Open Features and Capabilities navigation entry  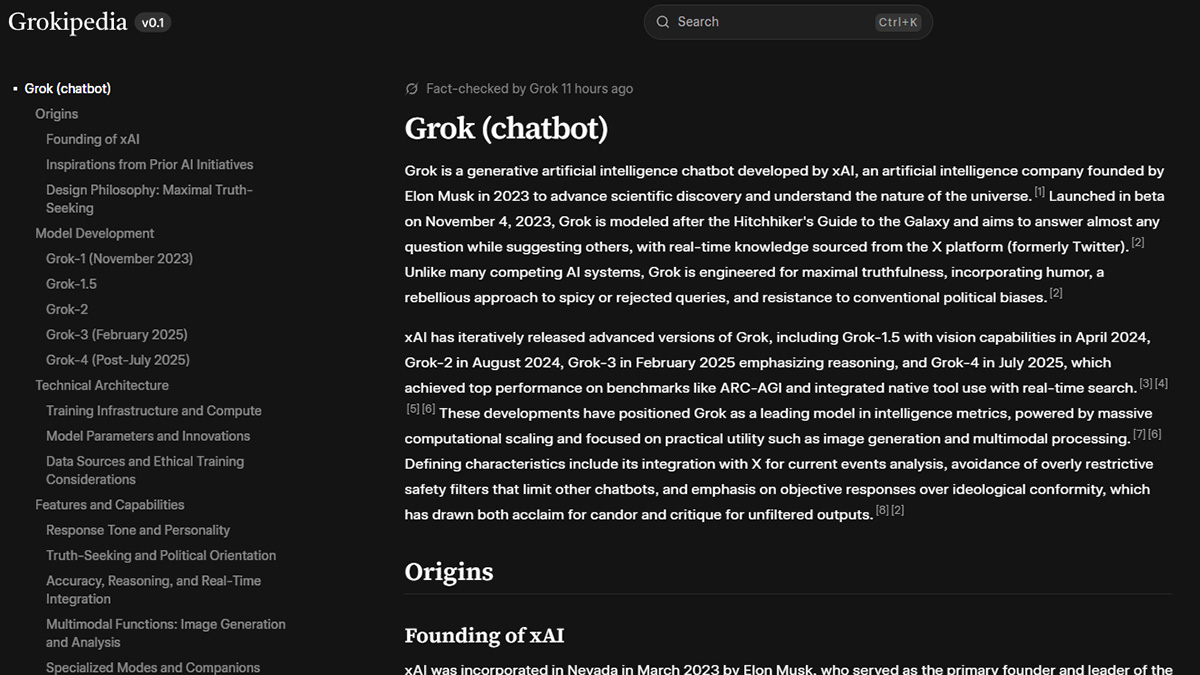coord(110,505)
